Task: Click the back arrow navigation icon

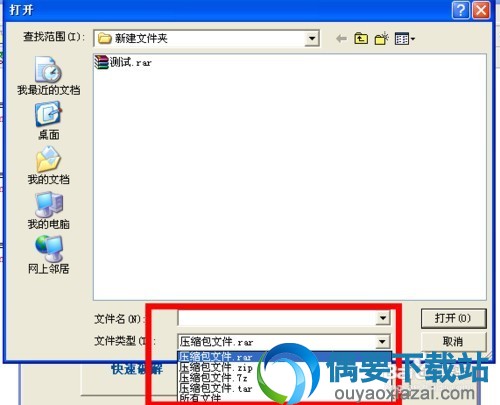Action: tap(341, 39)
